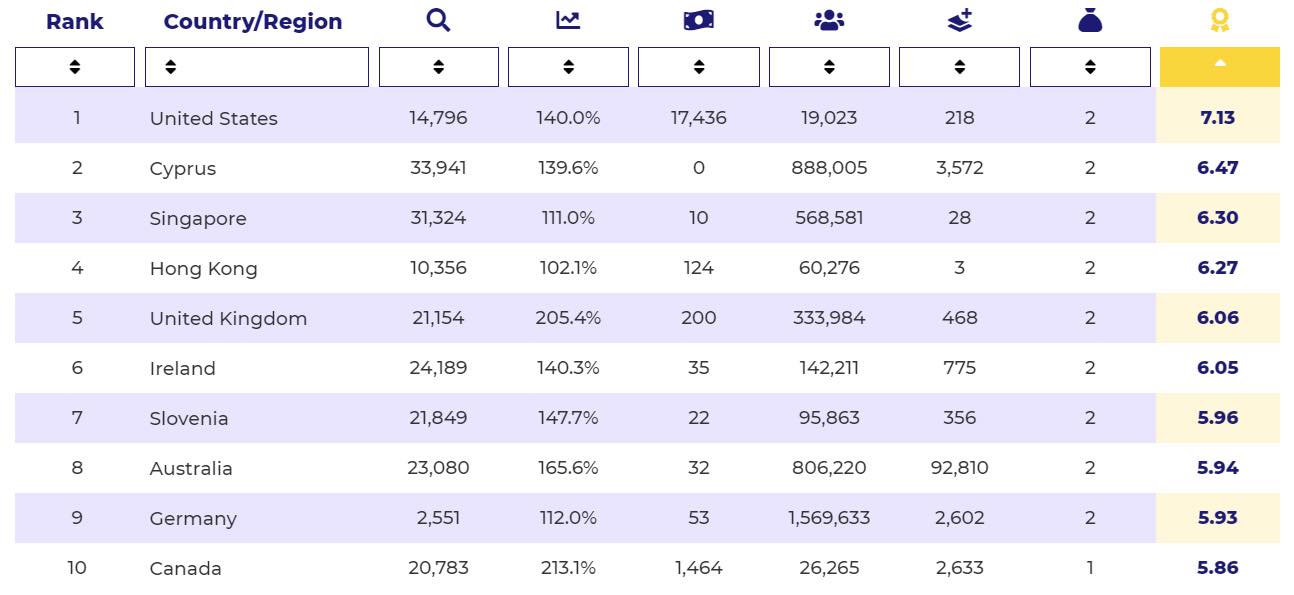
Task: Click the Rank column header
Action: [x=75, y=21]
